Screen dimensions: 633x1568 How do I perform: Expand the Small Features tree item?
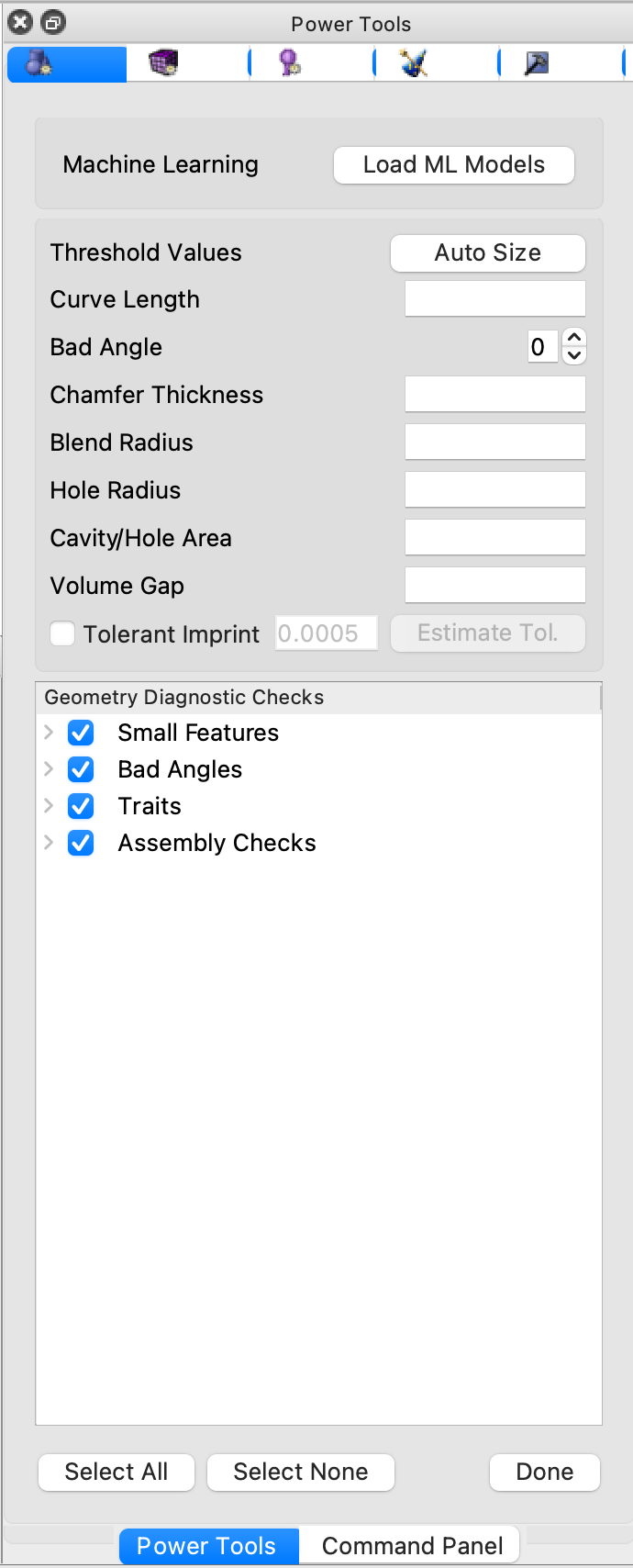click(49, 733)
